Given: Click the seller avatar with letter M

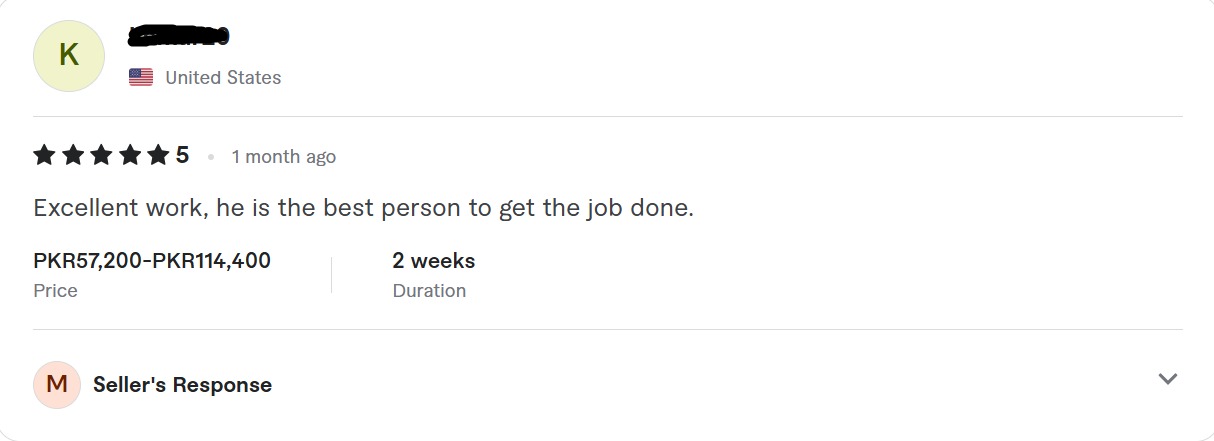Looking at the screenshot, I should 57,385.
